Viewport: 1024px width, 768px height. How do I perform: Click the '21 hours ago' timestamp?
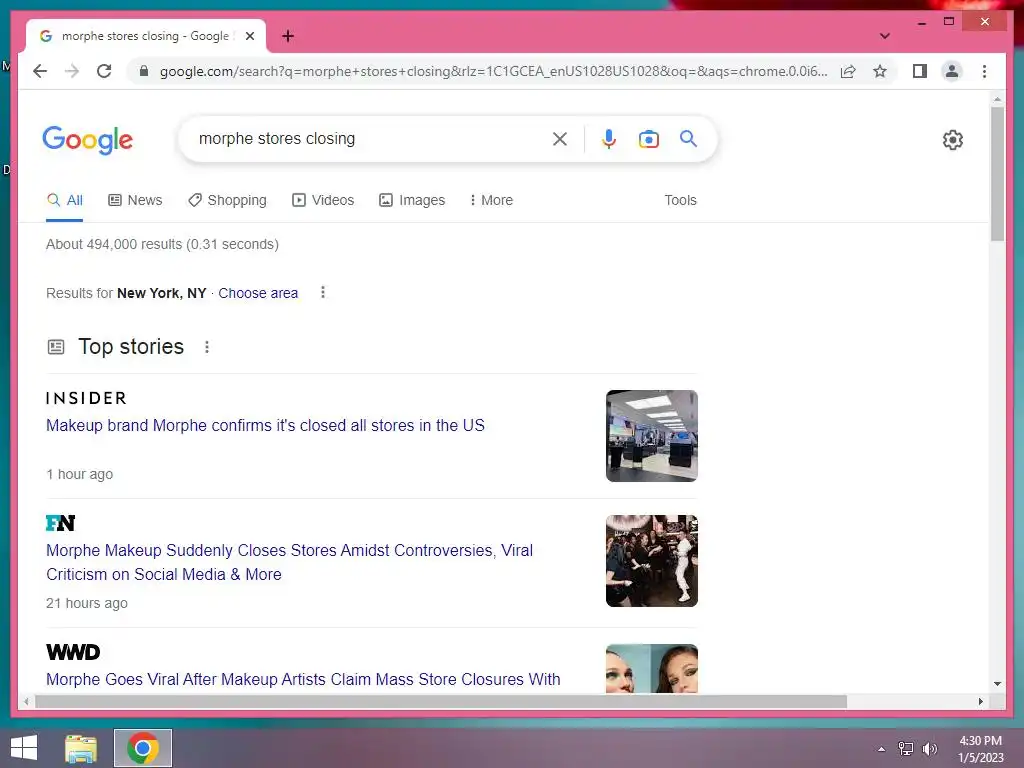(87, 603)
